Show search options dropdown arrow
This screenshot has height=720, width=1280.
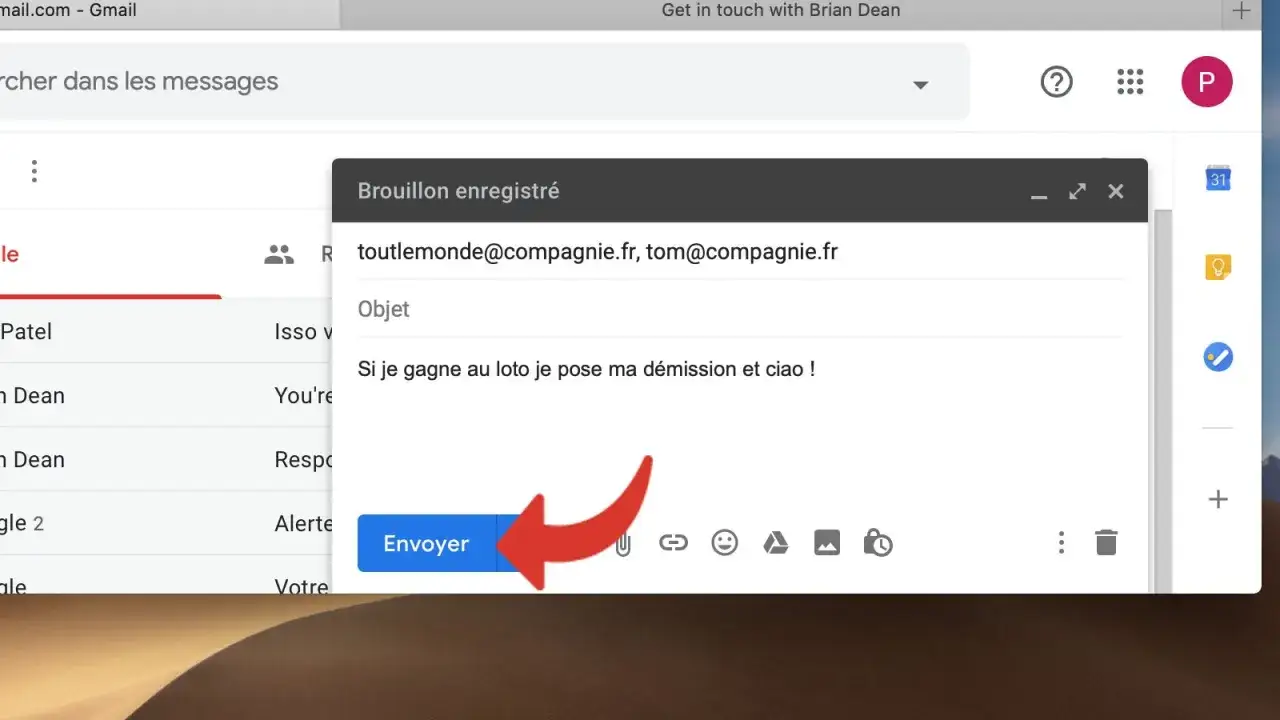click(x=921, y=85)
